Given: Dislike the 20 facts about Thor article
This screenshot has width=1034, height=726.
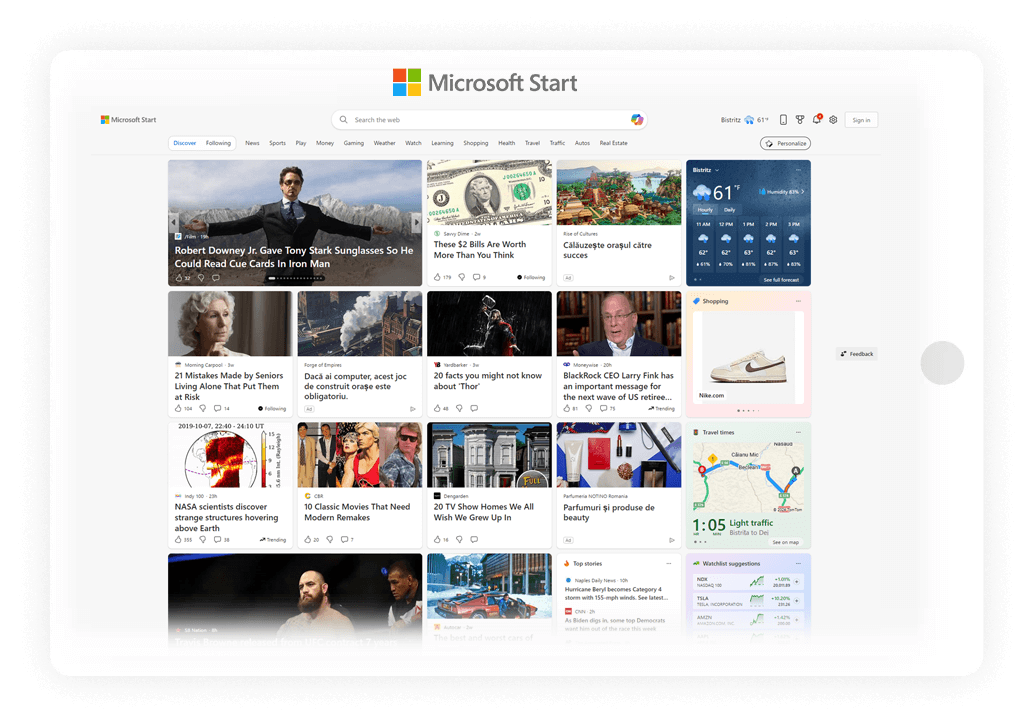Looking at the screenshot, I should 459,408.
